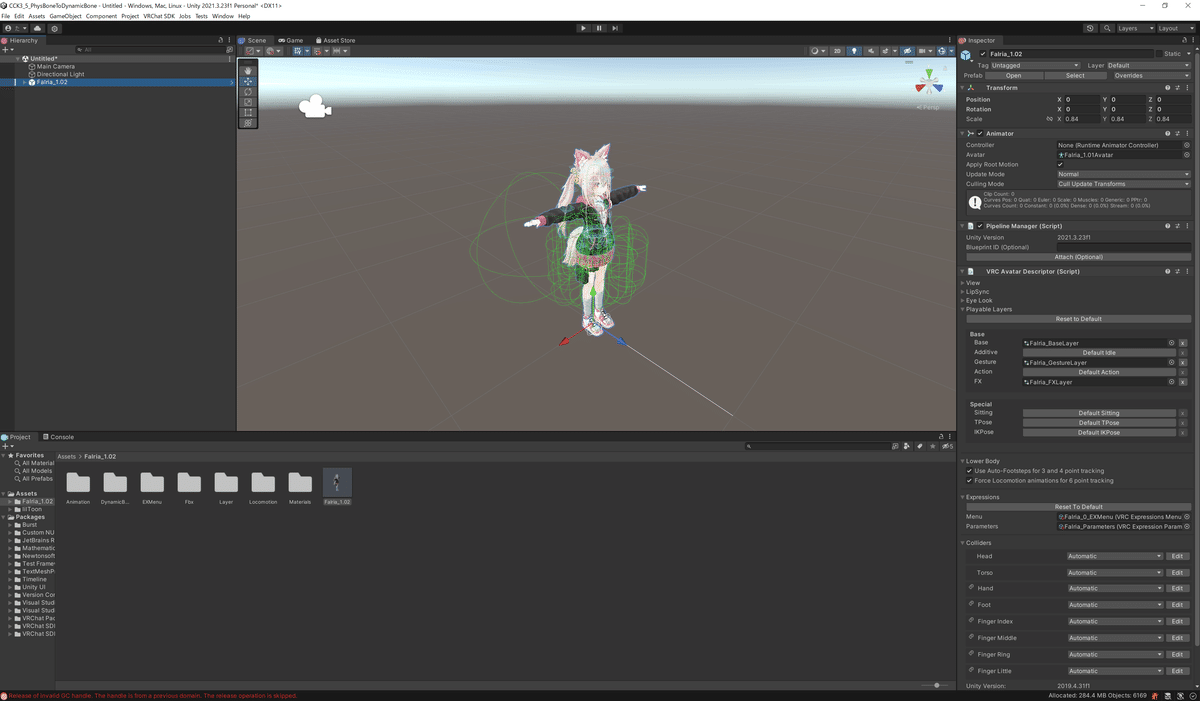
Task: Uncheck the Animator component enable checkbox
Action: [978, 133]
